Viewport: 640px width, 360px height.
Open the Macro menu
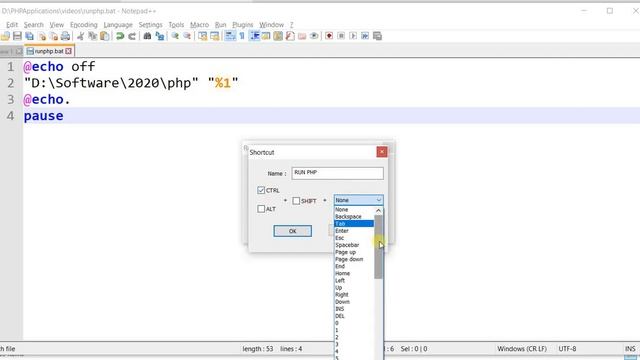click(x=200, y=25)
